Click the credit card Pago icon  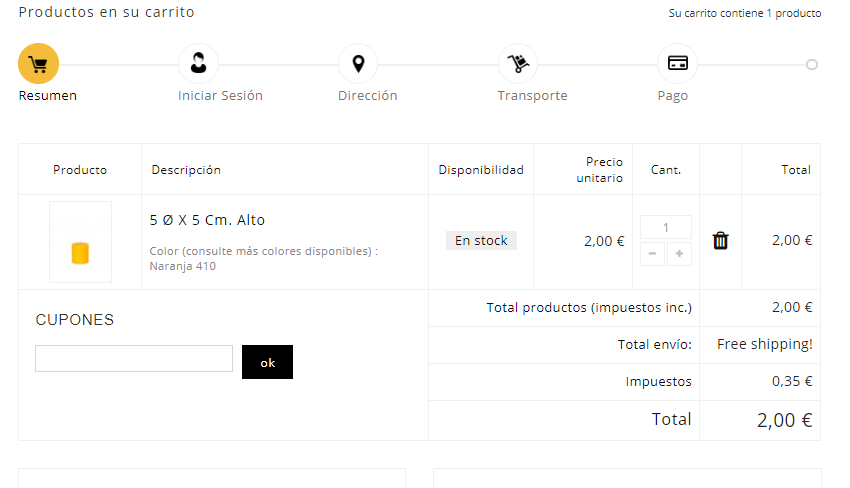pyautogui.click(x=677, y=64)
